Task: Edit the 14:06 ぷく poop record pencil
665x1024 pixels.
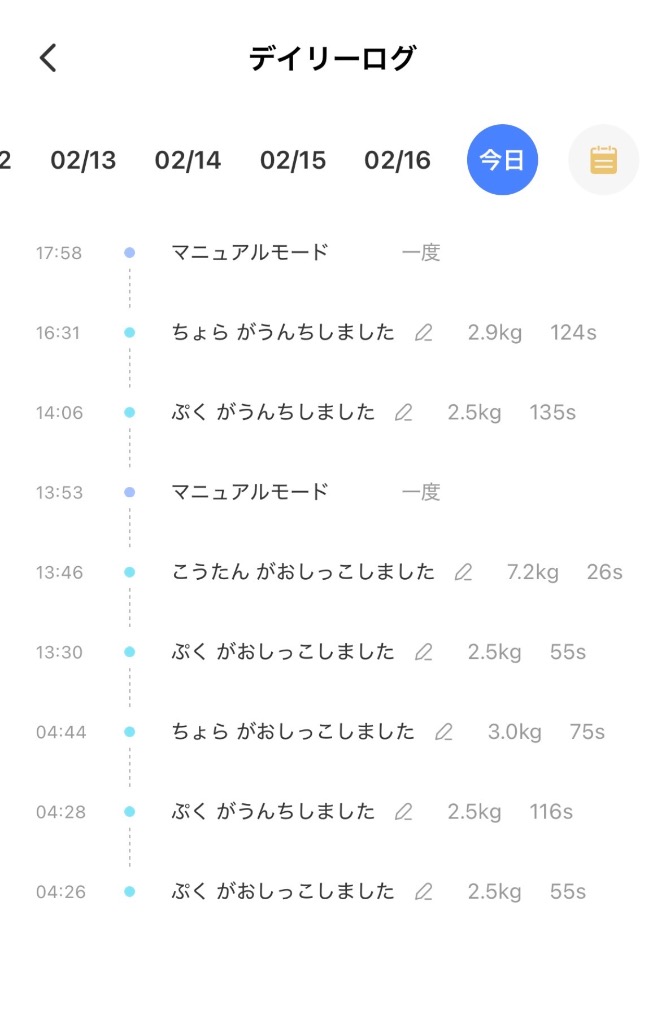Action: 404,412
